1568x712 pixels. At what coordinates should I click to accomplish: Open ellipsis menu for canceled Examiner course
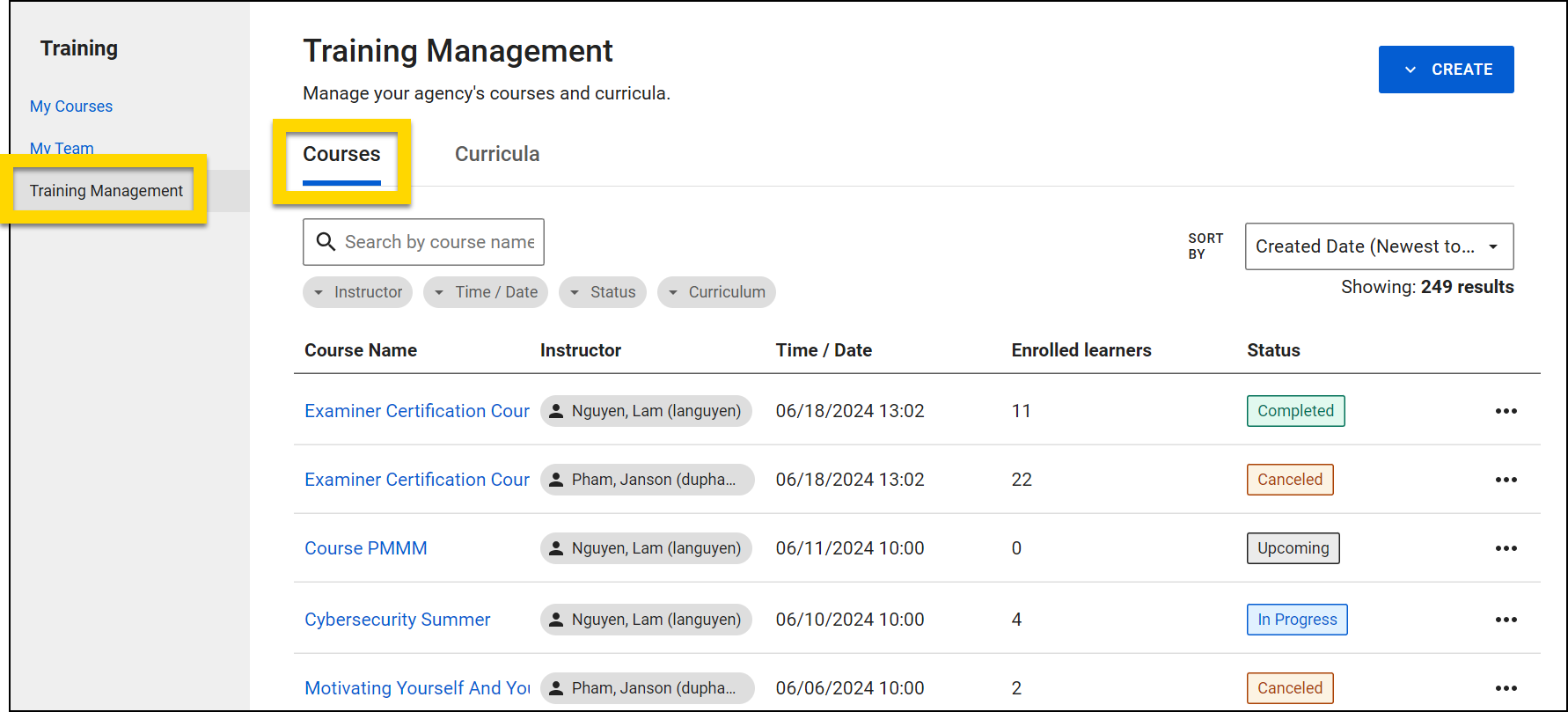click(x=1506, y=480)
